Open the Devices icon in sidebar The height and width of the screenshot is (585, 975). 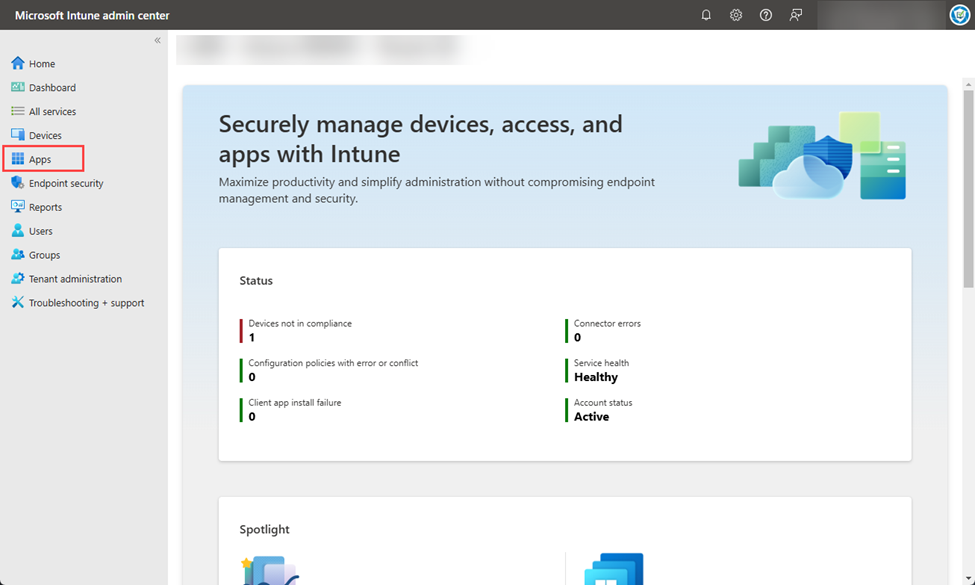pyautogui.click(x=18, y=135)
